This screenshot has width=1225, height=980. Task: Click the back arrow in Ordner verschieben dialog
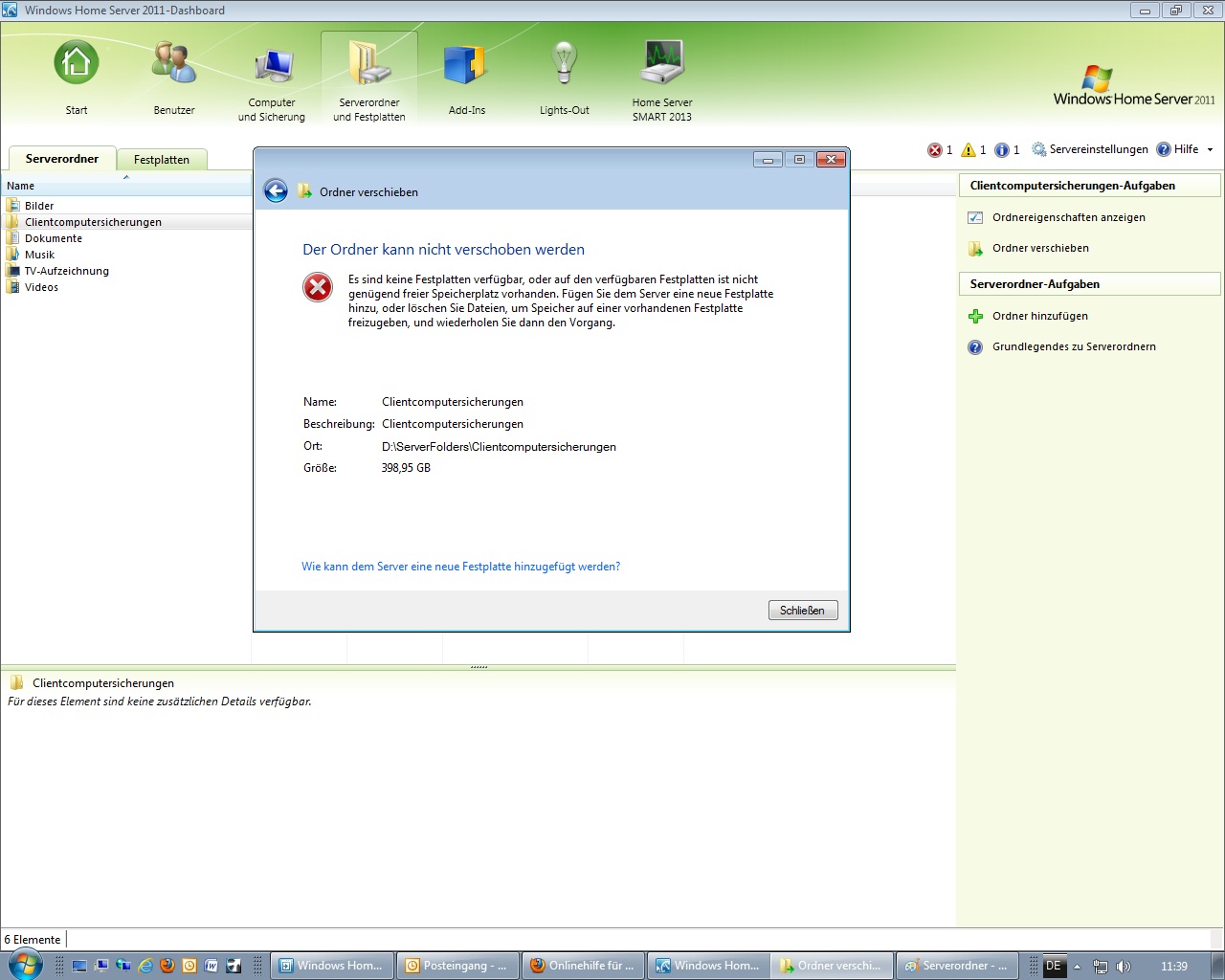276,191
